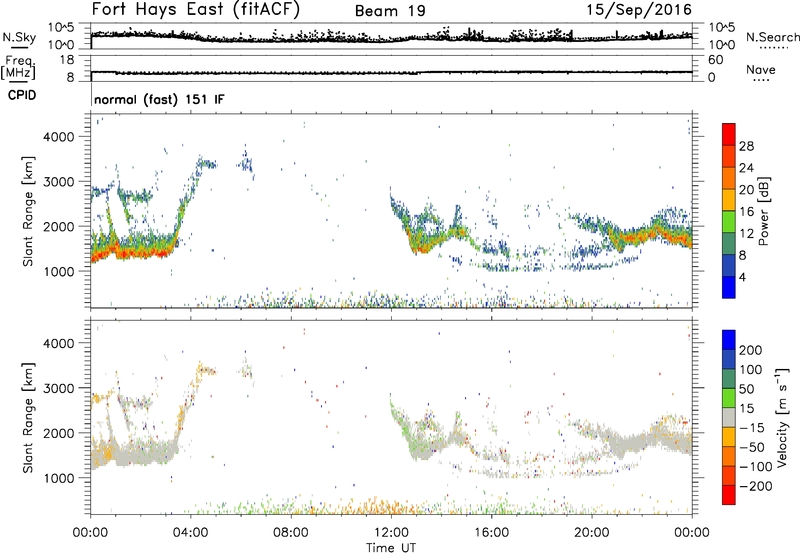Click the 'Beam 19' label
The width and height of the screenshot is (800, 554).
(390, 11)
